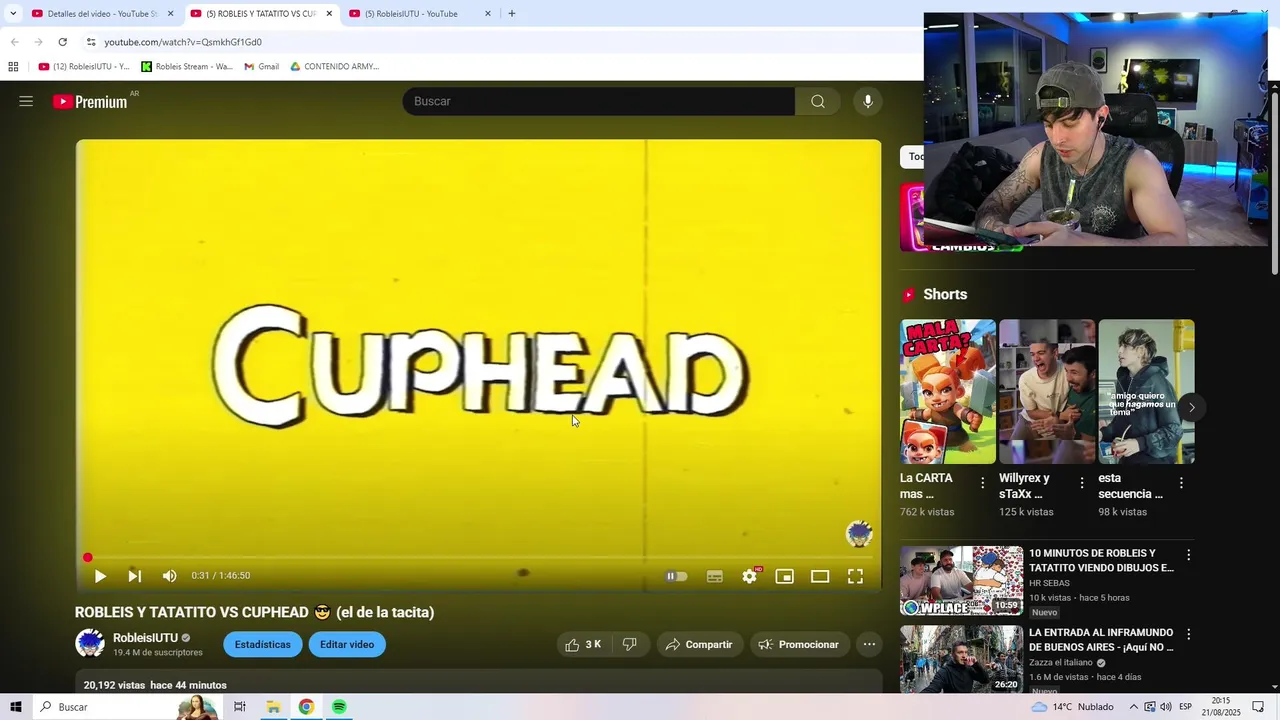This screenshot has height=720, width=1280.
Task: Toggle subtitles in video player
Action: [x=715, y=576]
